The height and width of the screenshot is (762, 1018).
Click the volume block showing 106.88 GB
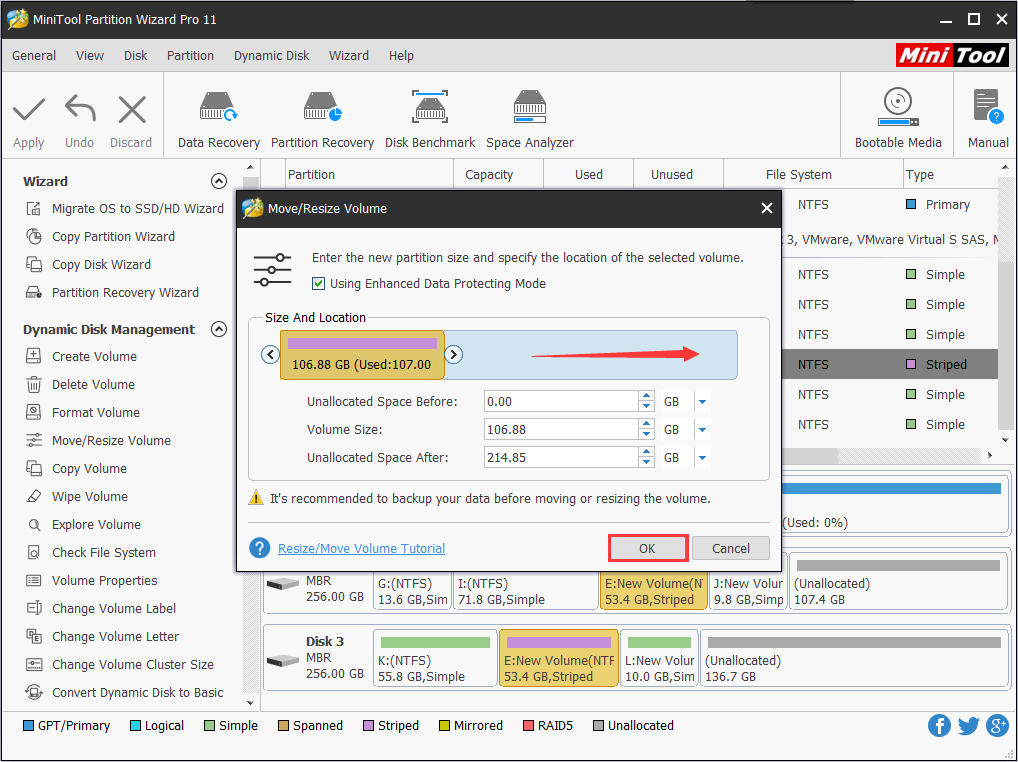coord(362,355)
